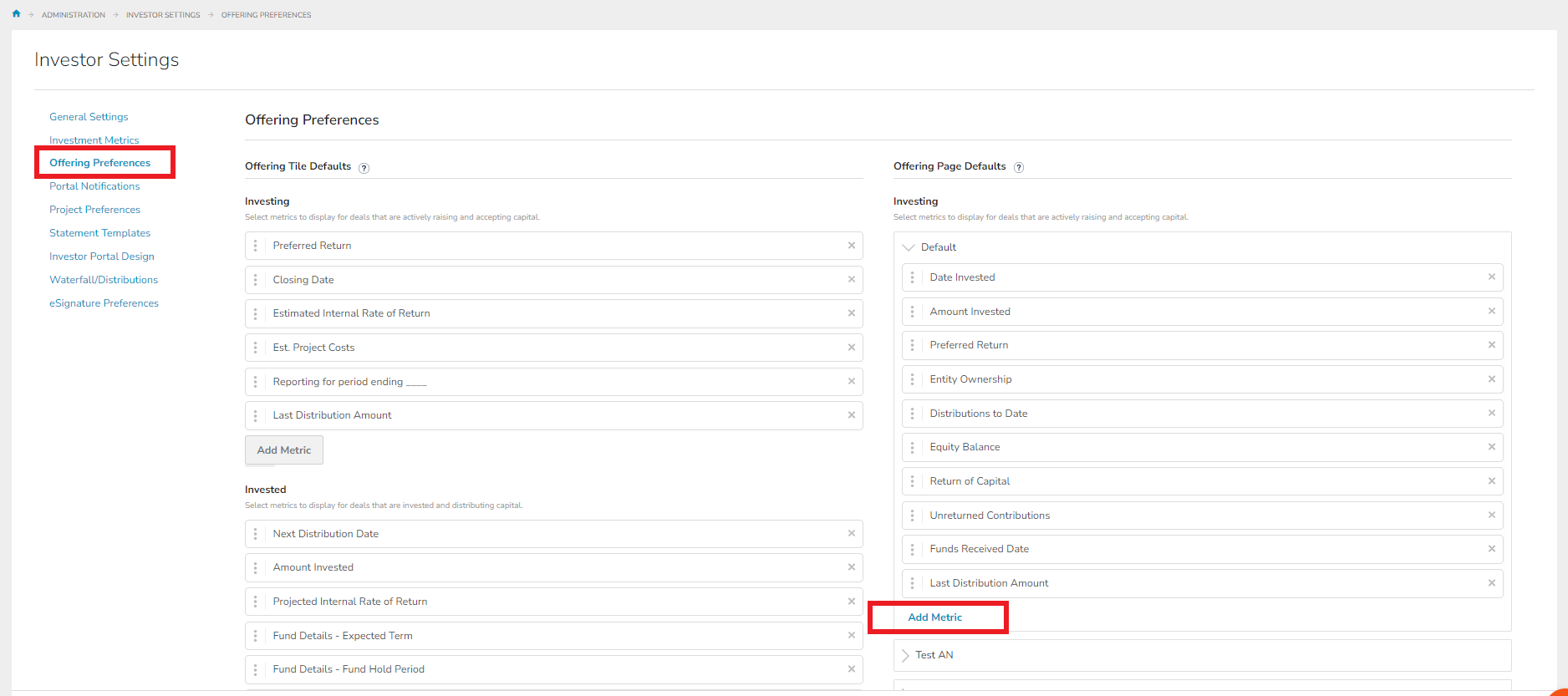The height and width of the screenshot is (696, 1568).
Task: Grab drag handle of Closing Date row
Action: pos(256,280)
